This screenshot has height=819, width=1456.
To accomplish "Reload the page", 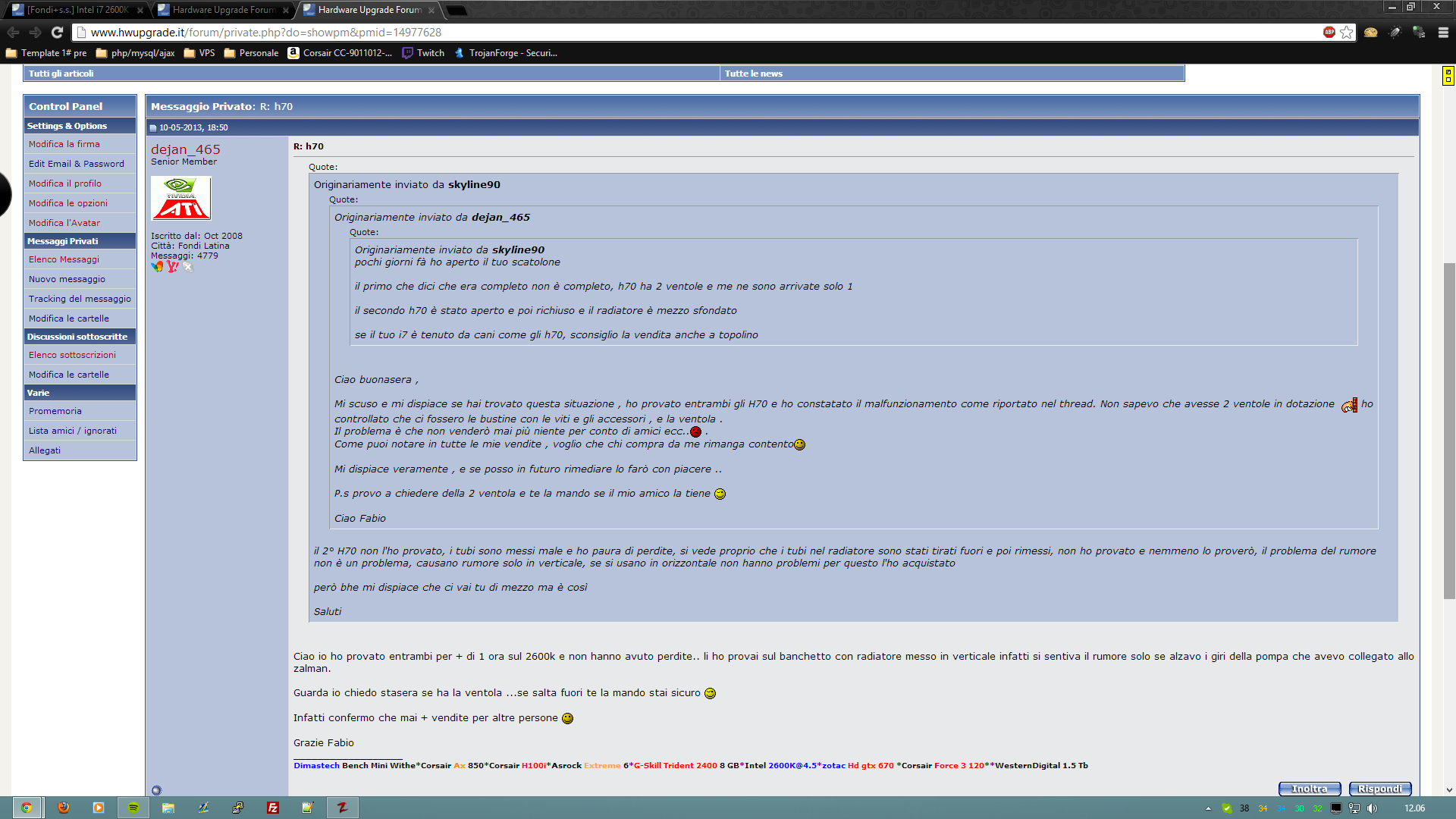I will [x=57, y=32].
